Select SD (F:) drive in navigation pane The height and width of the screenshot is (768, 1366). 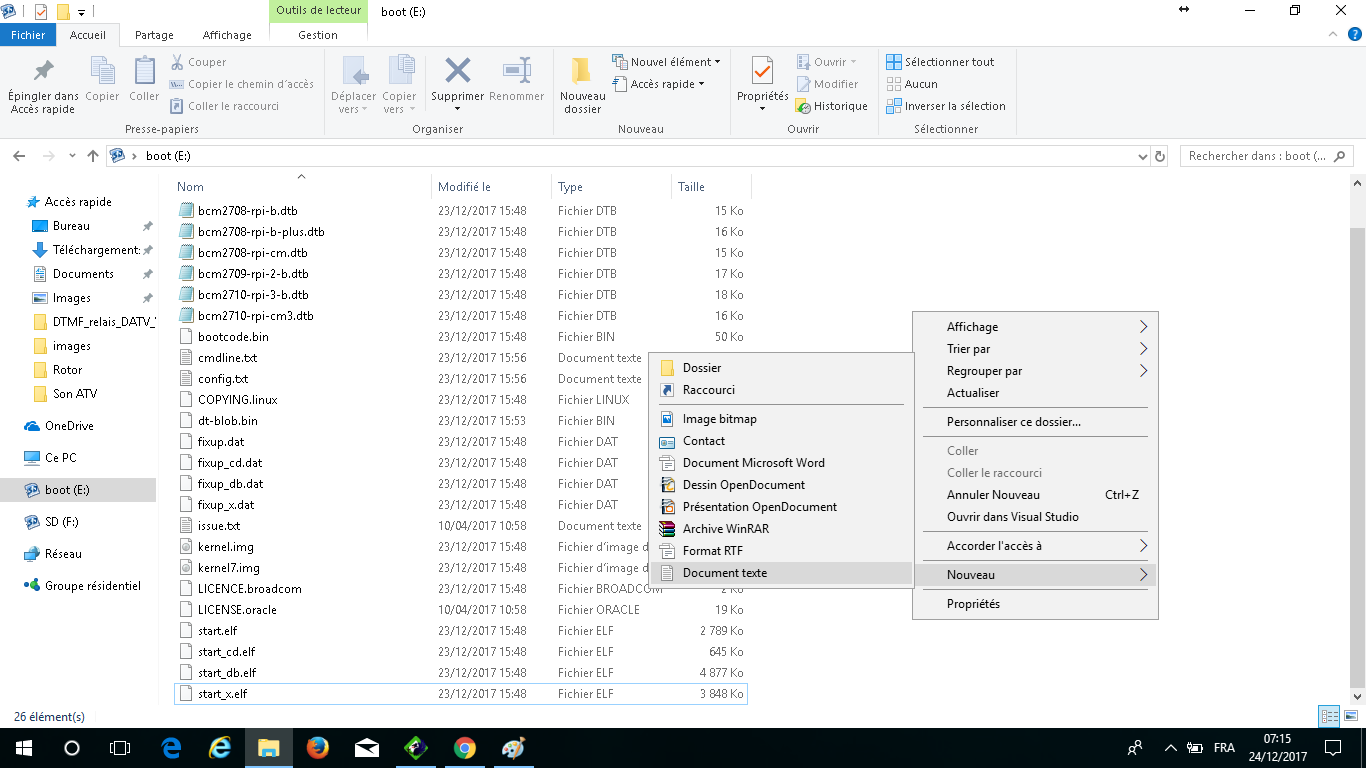[x=61, y=522]
